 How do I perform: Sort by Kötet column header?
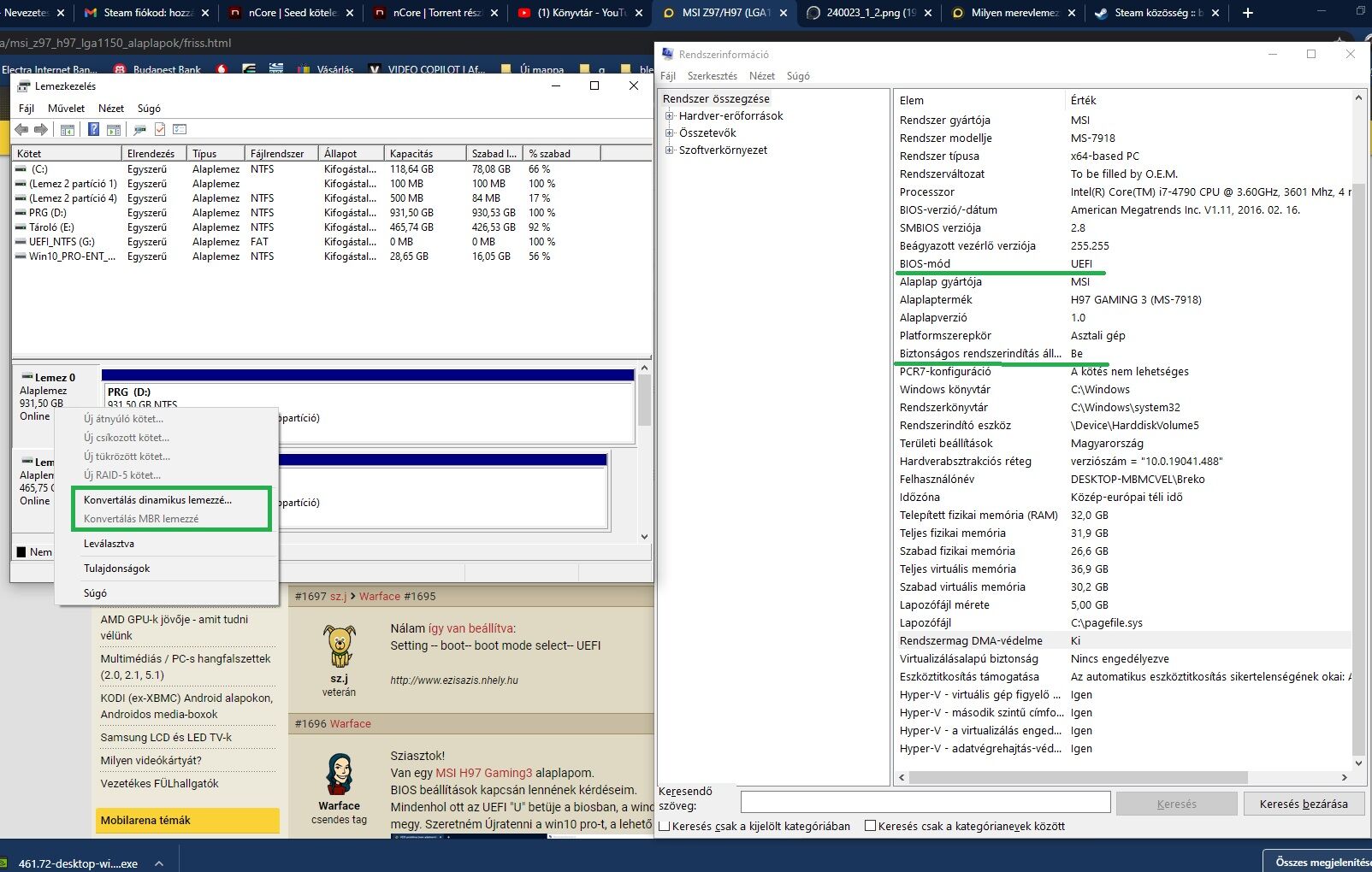coord(68,154)
